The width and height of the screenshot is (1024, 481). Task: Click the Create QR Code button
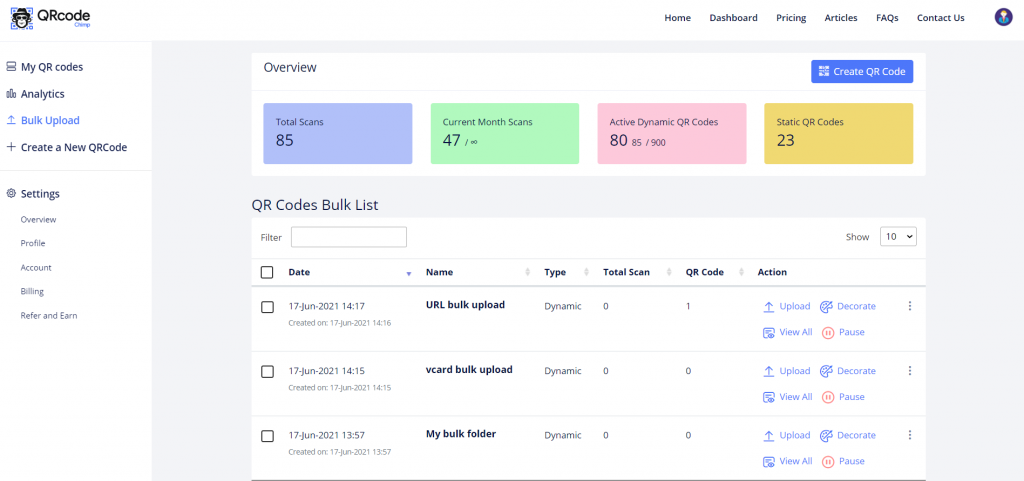[x=861, y=71]
